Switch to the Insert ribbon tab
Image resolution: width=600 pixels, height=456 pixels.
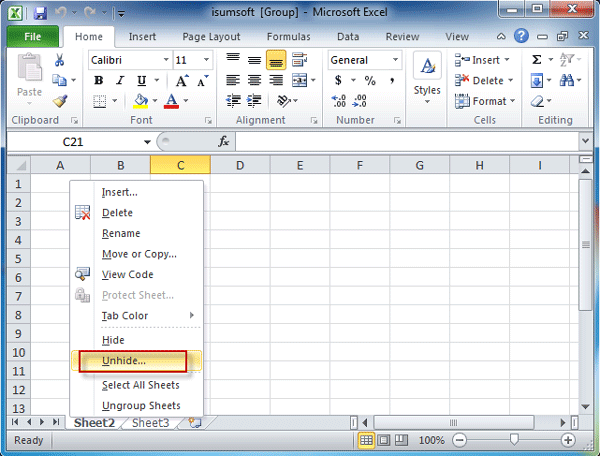click(x=142, y=37)
